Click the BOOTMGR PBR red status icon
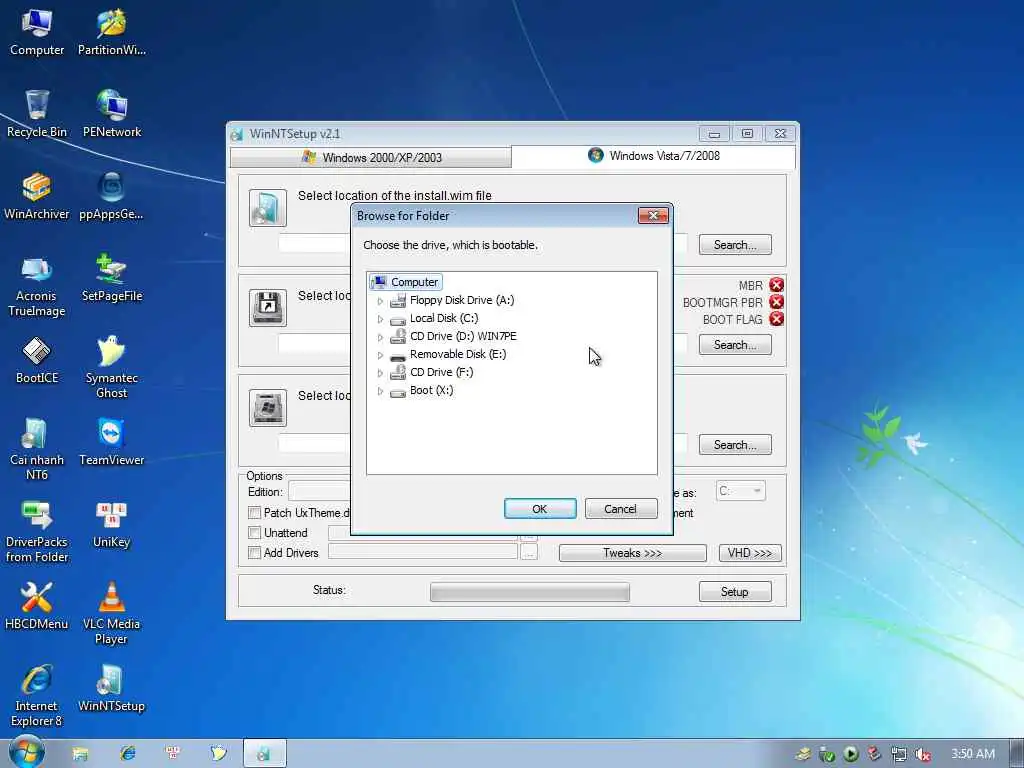The height and width of the screenshot is (768, 1024). click(x=776, y=302)
